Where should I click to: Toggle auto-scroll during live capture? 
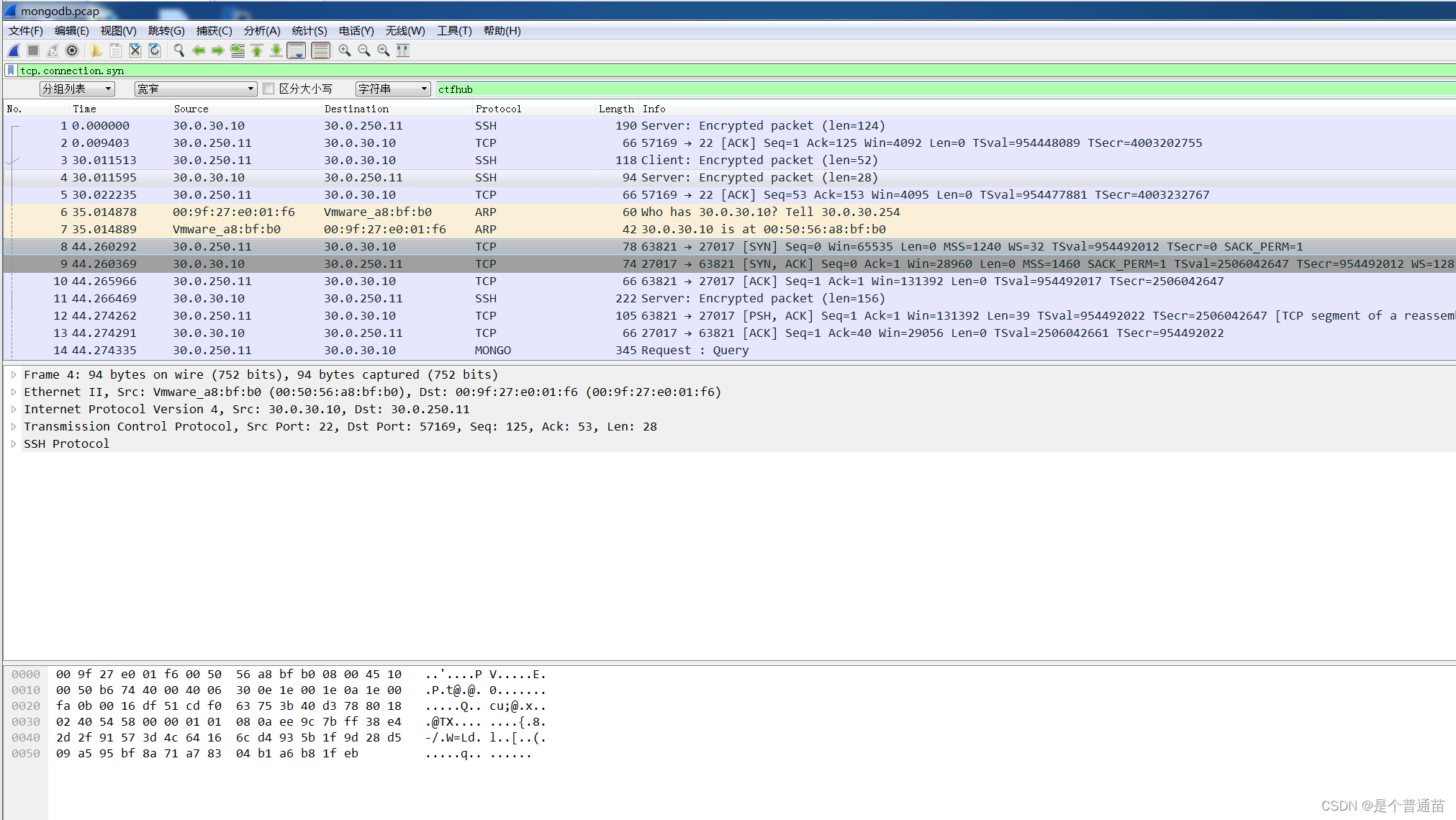pyautogui.click(x=296, y=50)
